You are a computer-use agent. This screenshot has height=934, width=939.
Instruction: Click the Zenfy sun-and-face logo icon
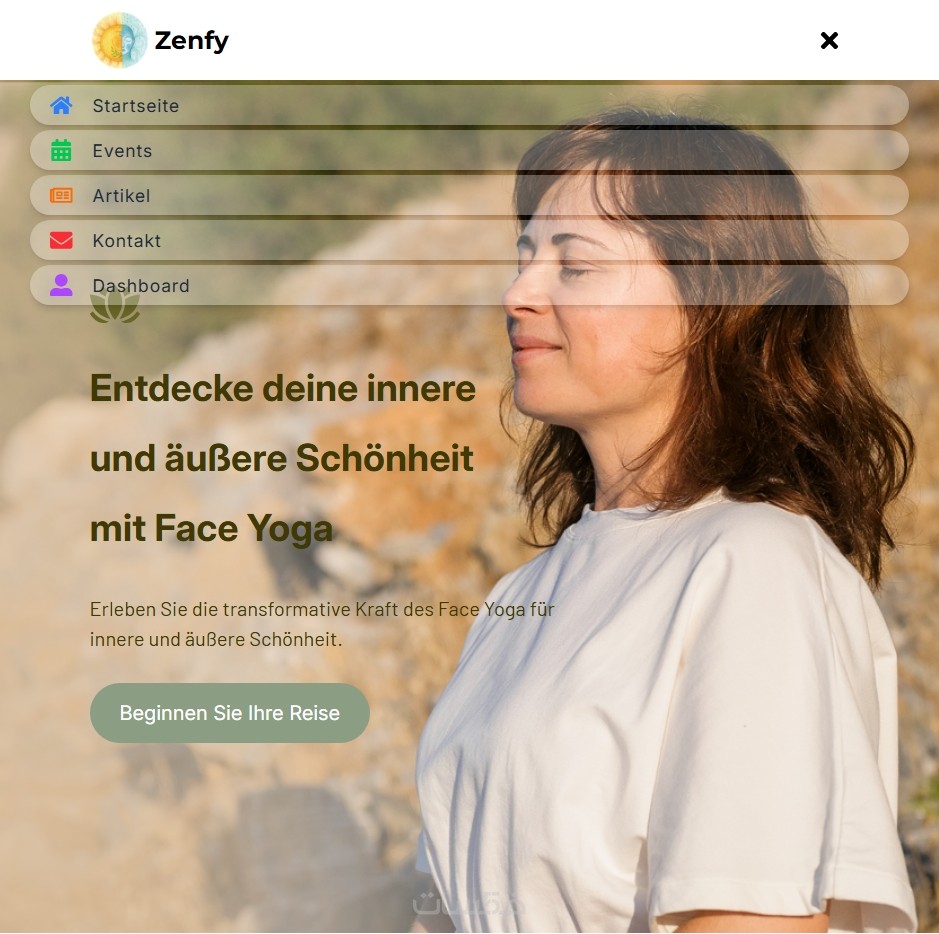point(120,40)
